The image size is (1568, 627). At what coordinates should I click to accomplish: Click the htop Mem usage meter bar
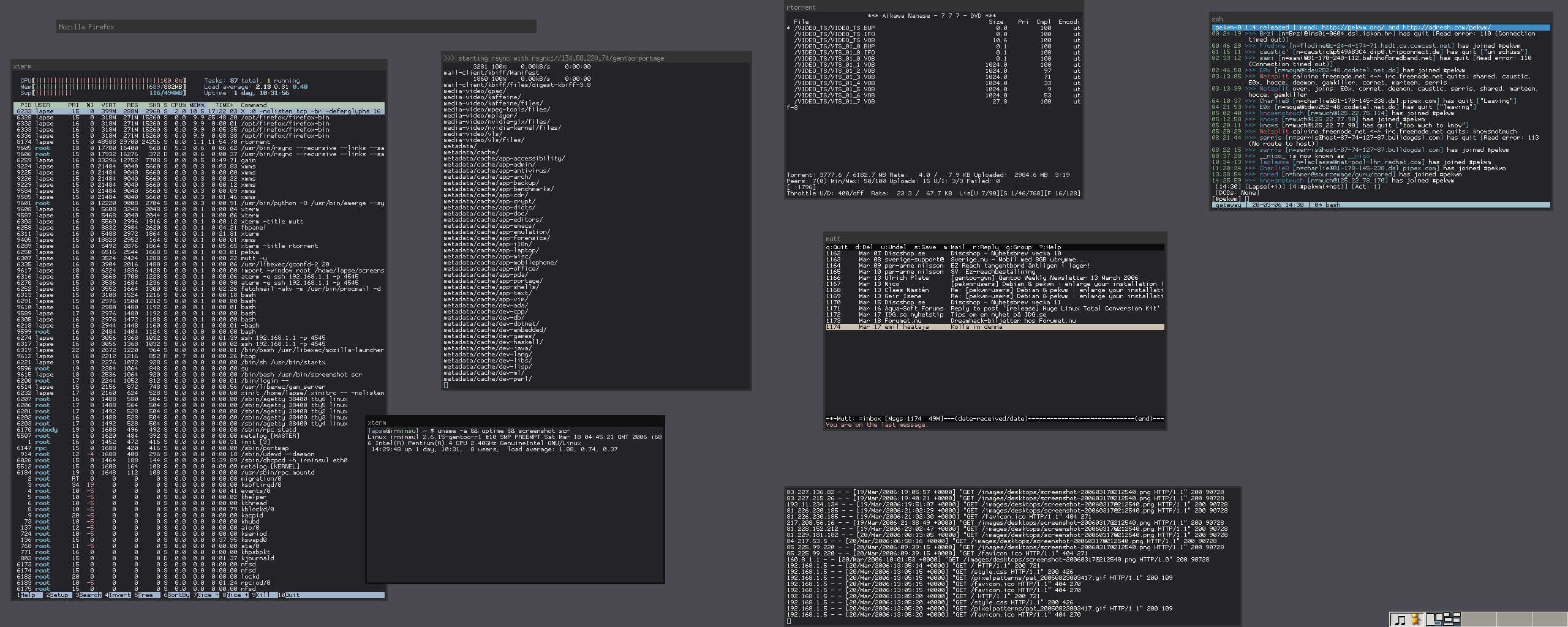103,86
